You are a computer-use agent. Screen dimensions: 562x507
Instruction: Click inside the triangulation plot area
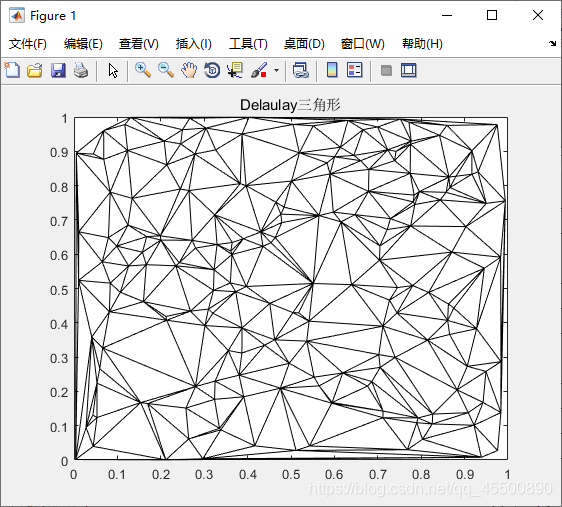(x=291, y=288)
